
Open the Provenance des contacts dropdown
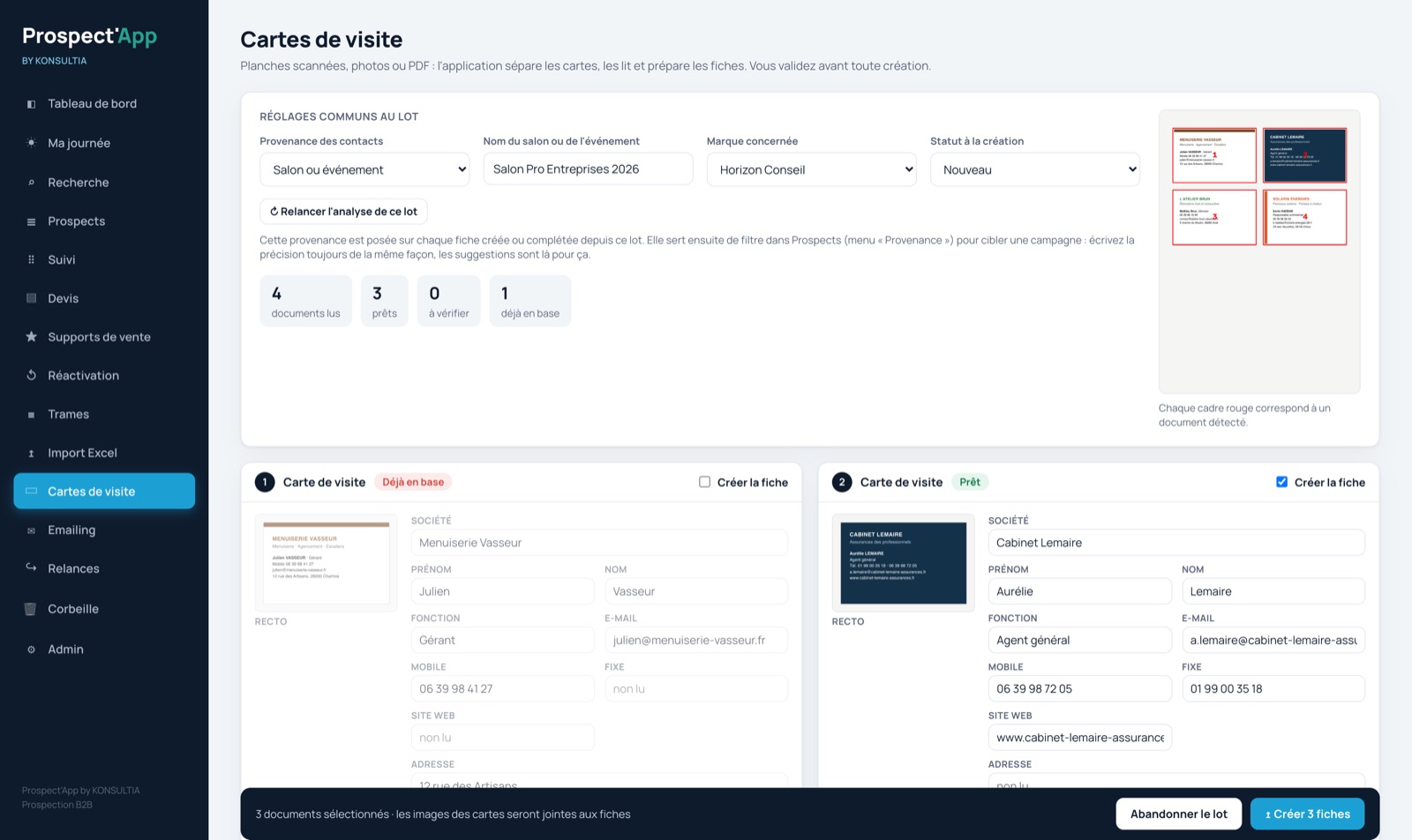tap(364, 169)
